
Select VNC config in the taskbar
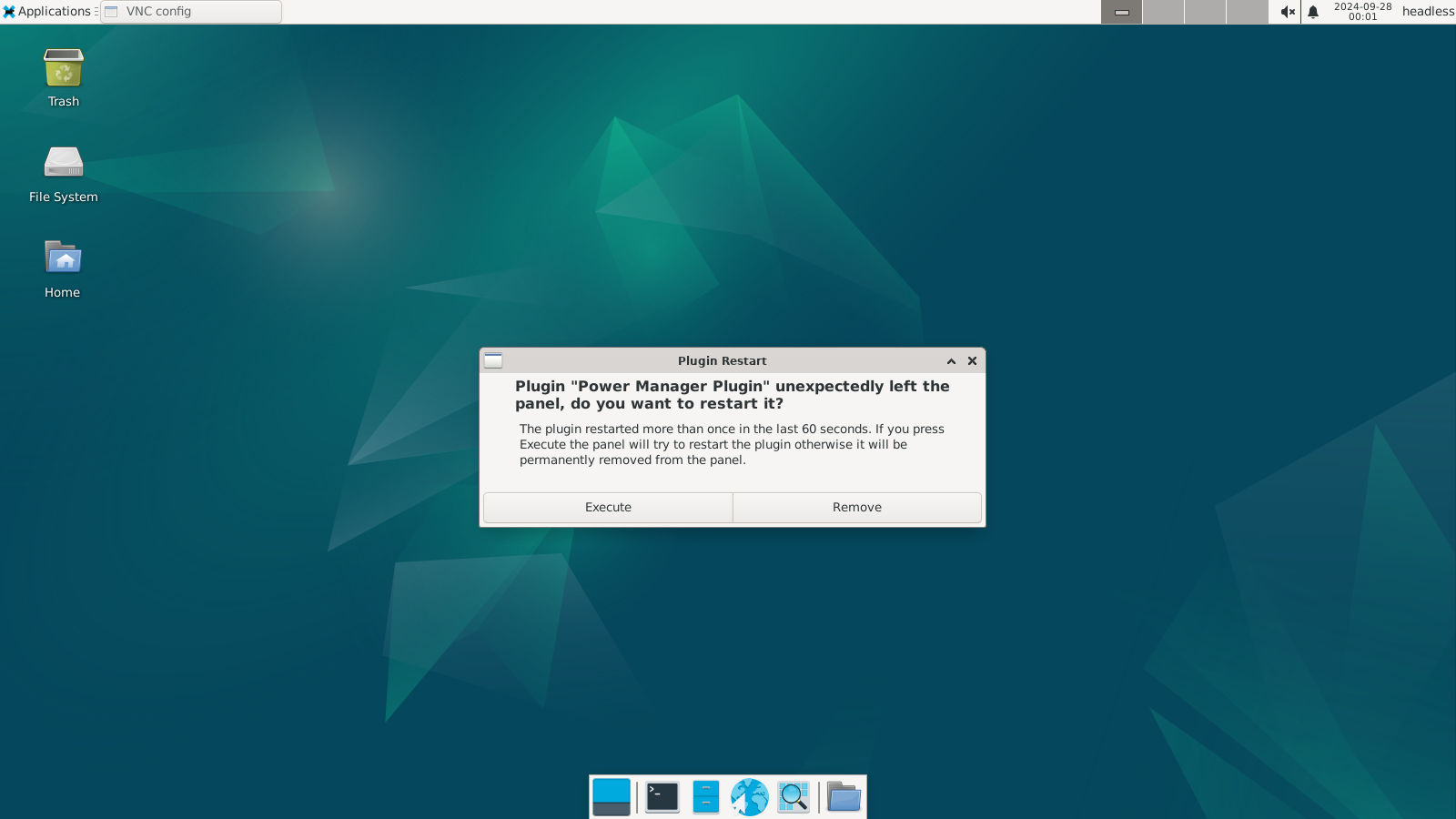tap(191, 12)
